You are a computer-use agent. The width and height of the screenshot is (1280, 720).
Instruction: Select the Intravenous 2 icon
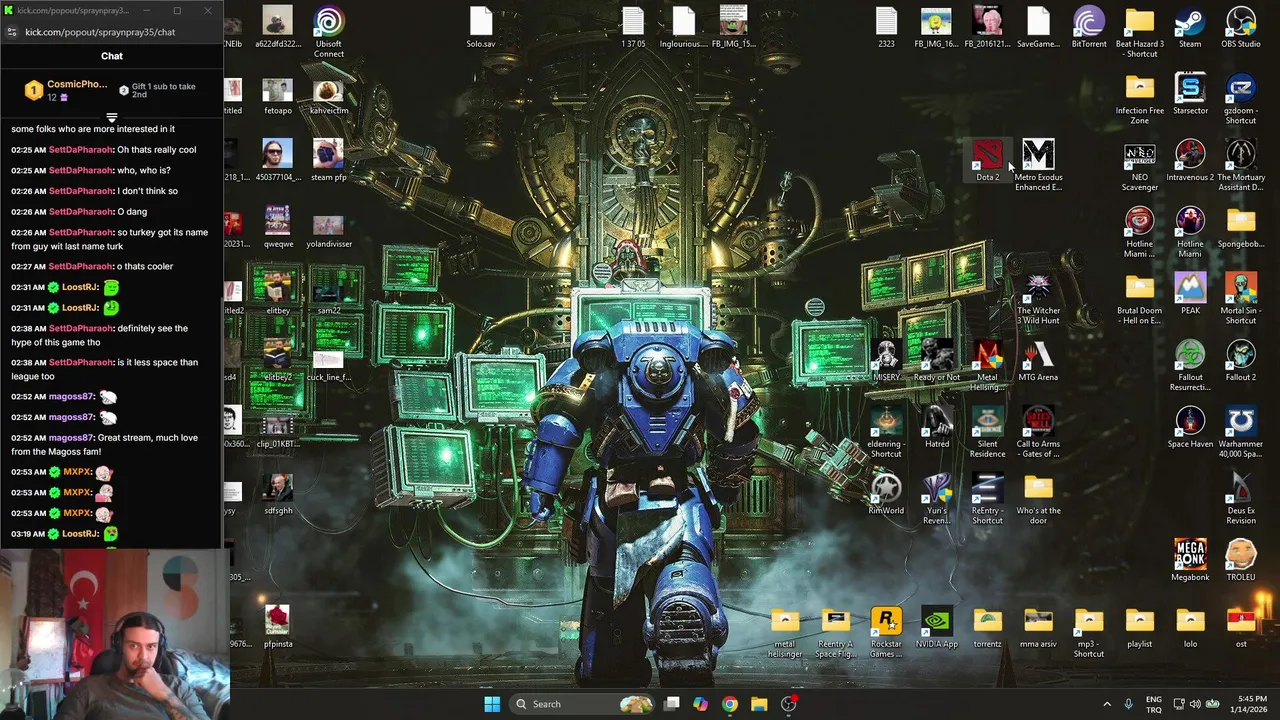[x=1190, y=161]
